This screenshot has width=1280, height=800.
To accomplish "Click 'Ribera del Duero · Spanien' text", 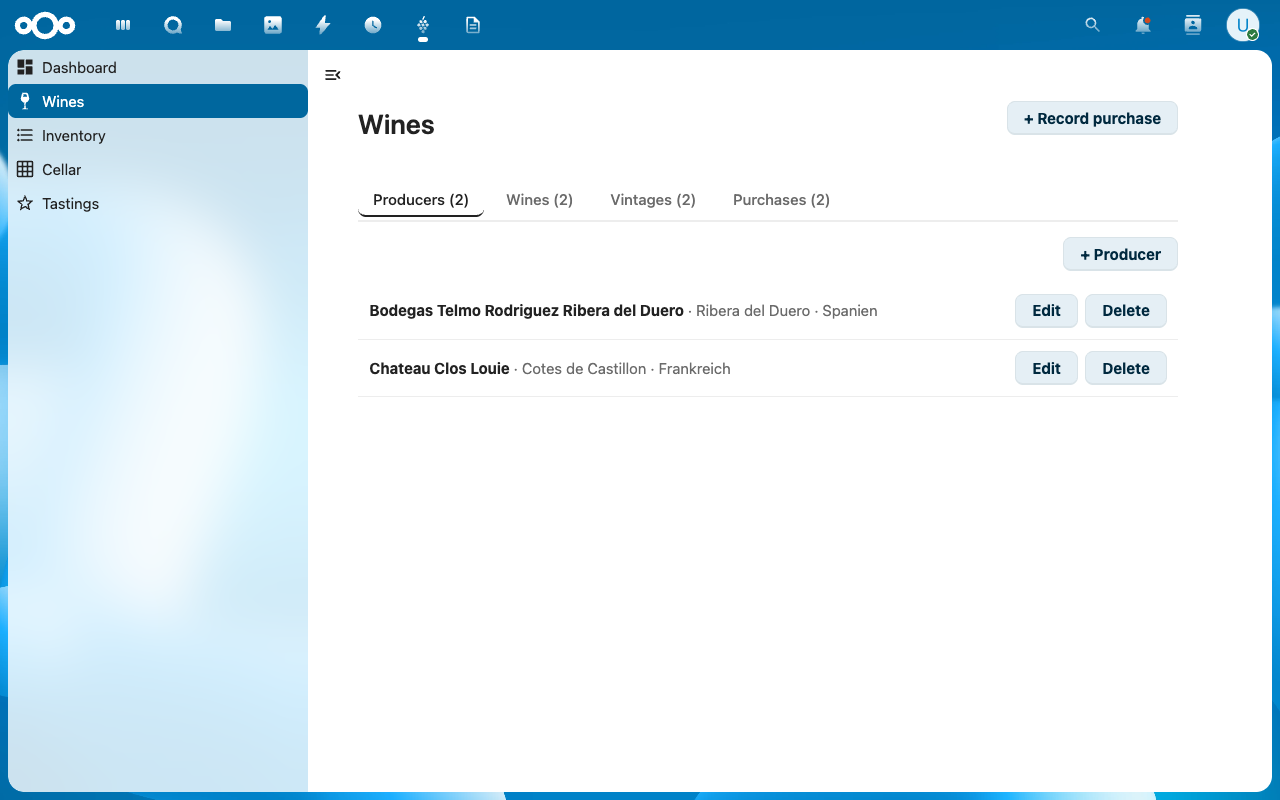I will click(x=787, y=311).
